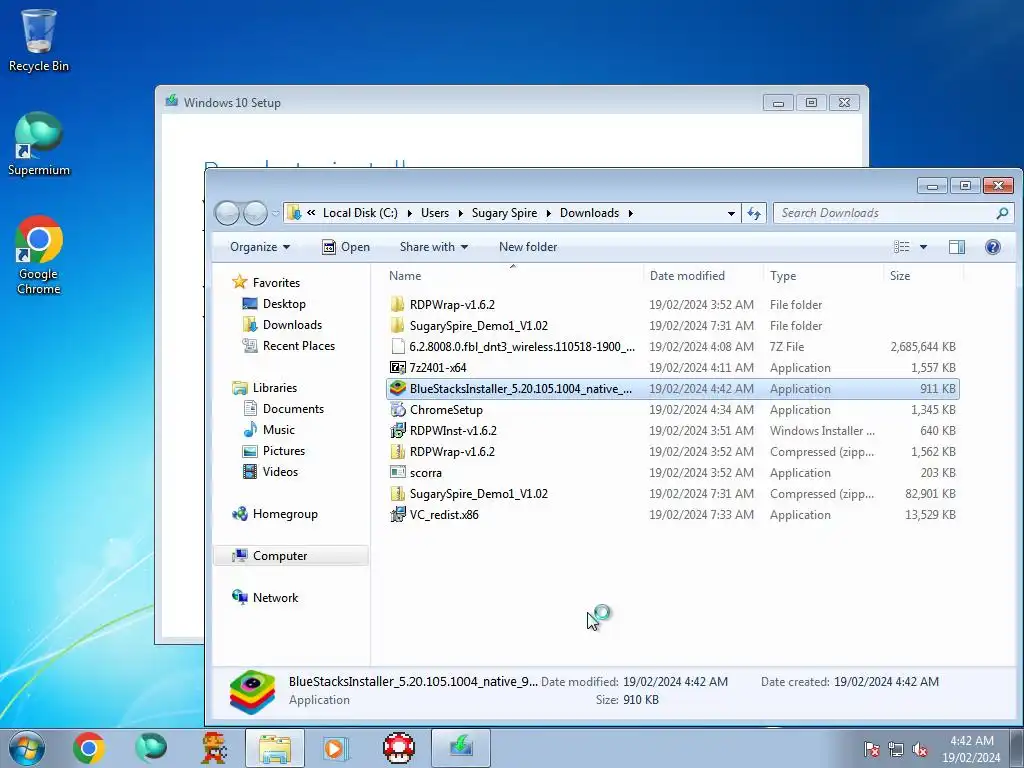This screenshot has width=1024, height=768.
Task: Expand the arrow after Users breadcrumb
Action: click(x=460, y=213)
